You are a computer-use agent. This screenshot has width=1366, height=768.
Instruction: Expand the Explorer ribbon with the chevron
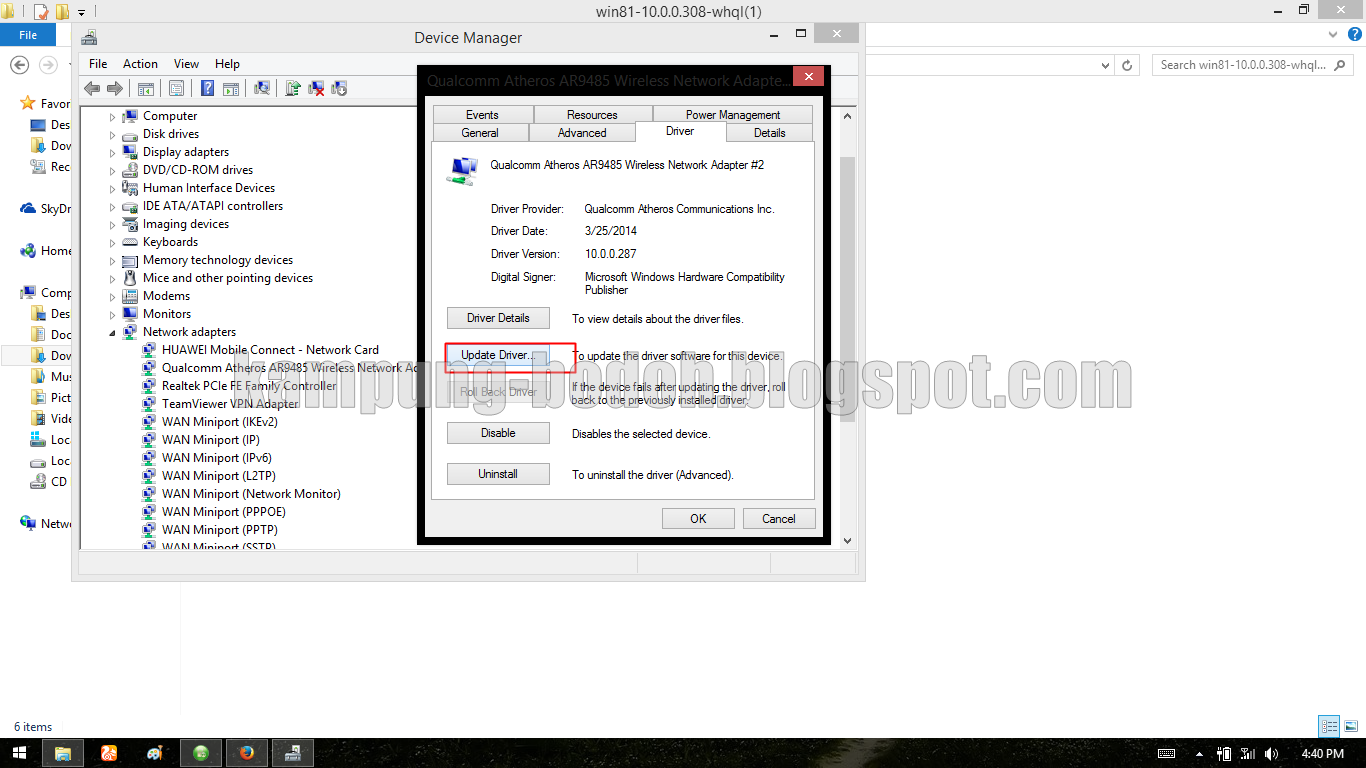[x=1332, y=35]
